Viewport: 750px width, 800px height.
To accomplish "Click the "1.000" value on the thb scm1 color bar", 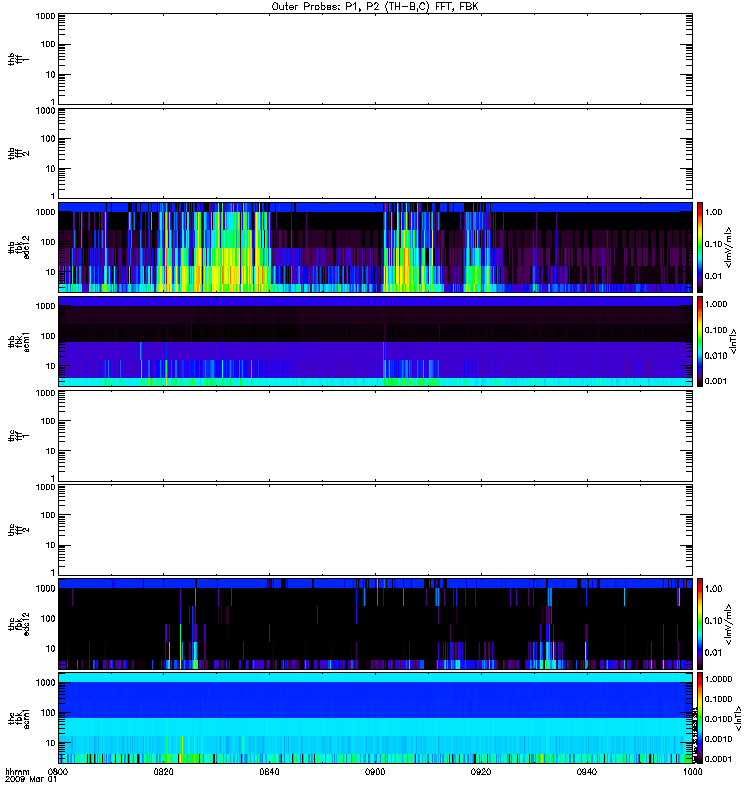I will [x=716, y=304].
